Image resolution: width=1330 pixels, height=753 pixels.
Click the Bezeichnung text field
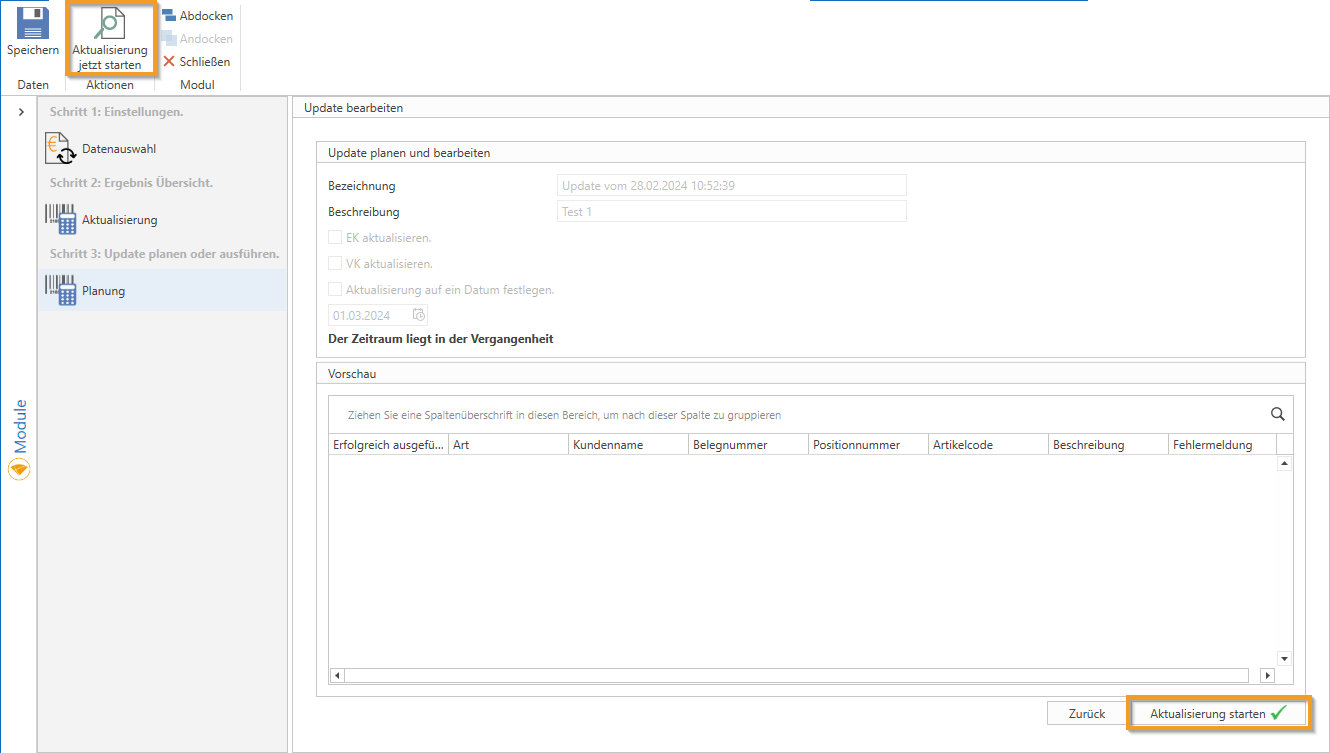click(x=731, y=185)
